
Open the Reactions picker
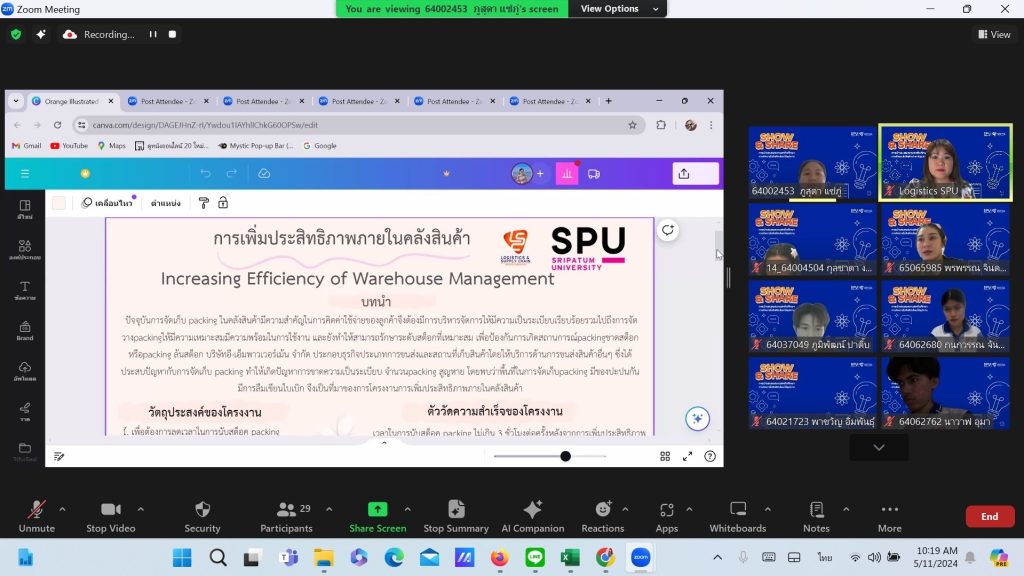(x=602, y=516)
